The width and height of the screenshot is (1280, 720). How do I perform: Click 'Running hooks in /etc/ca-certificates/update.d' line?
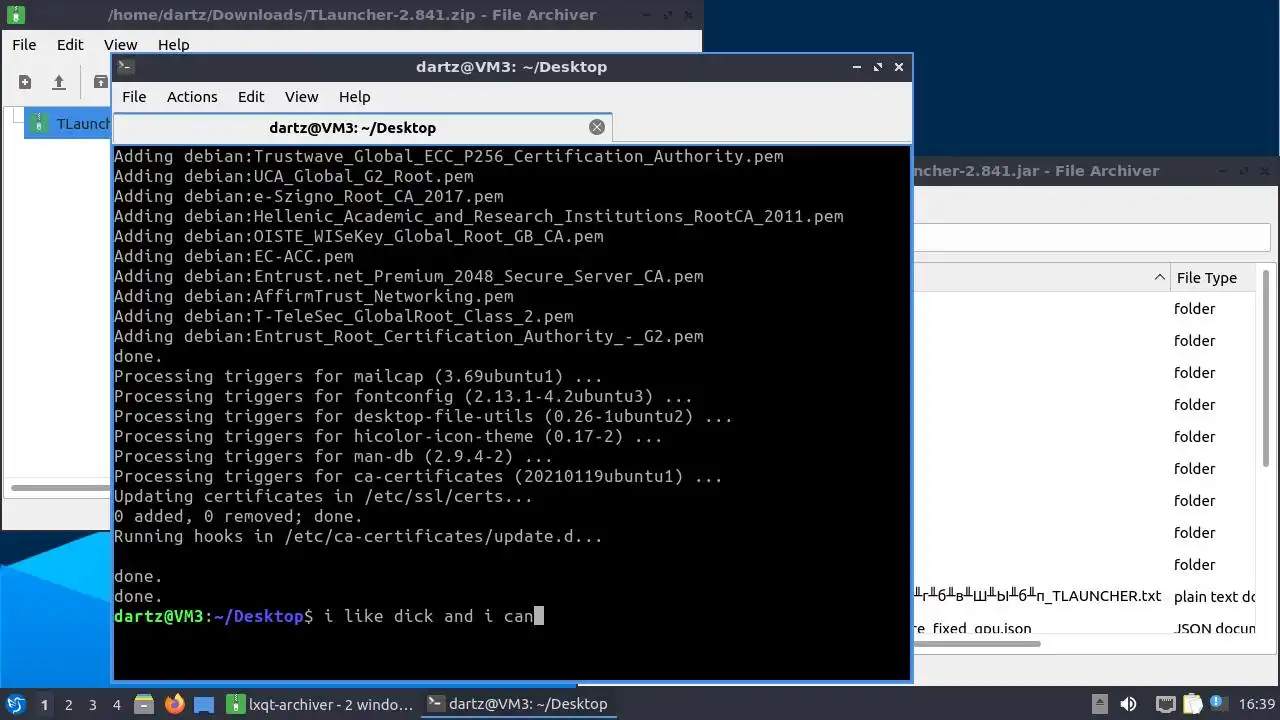click(x=358, y=536)
